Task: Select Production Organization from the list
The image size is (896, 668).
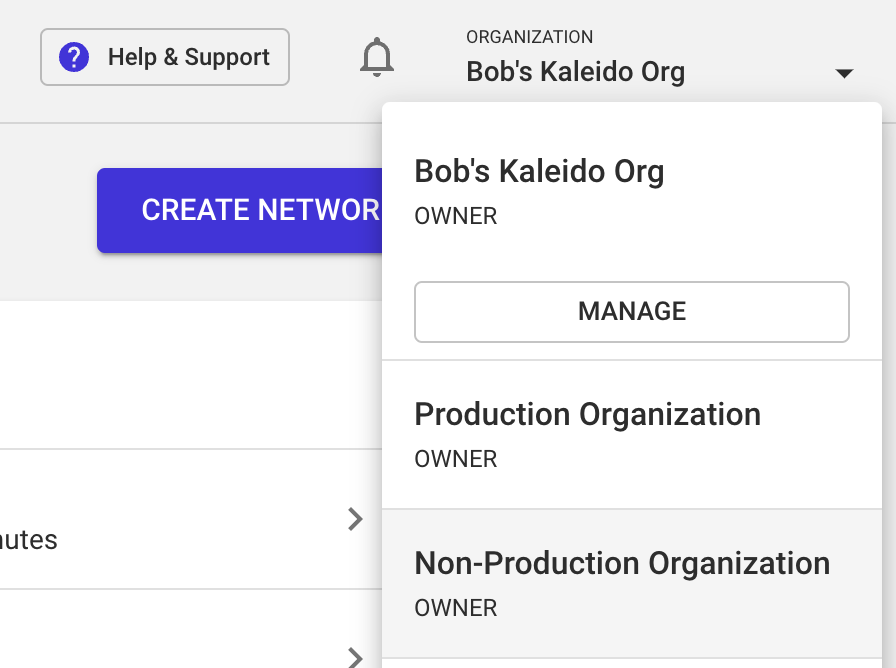Action: pyautogui.click(x=587, y=414)
